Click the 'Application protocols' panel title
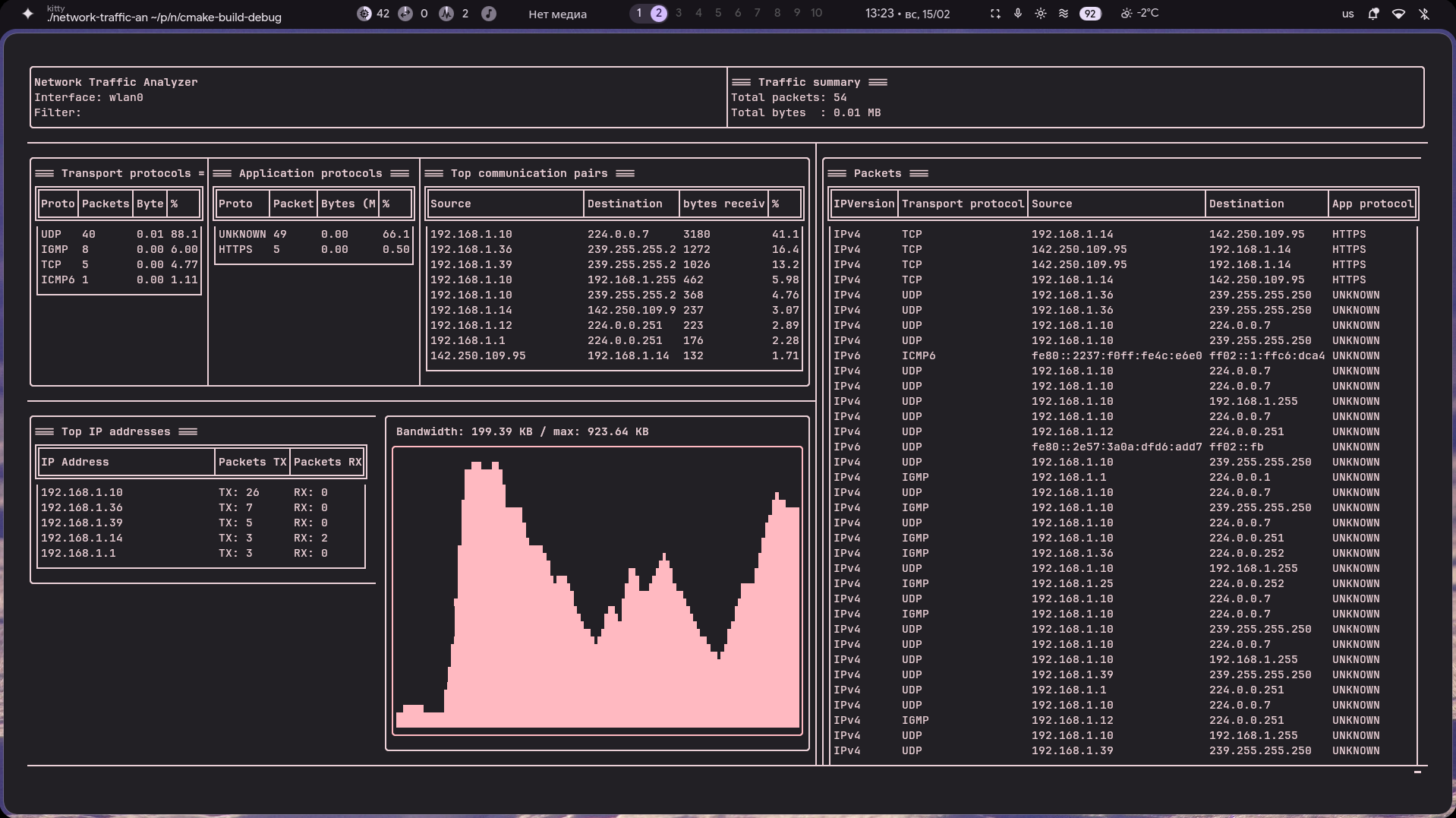 pyautogui.click(x=310, y=173)
